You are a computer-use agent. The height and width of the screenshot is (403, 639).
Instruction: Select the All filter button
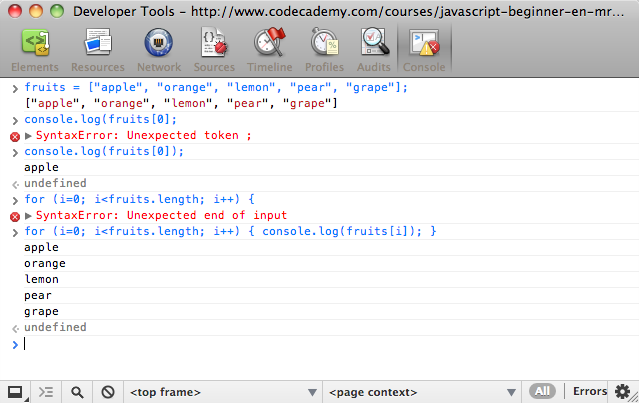[542, 391]
